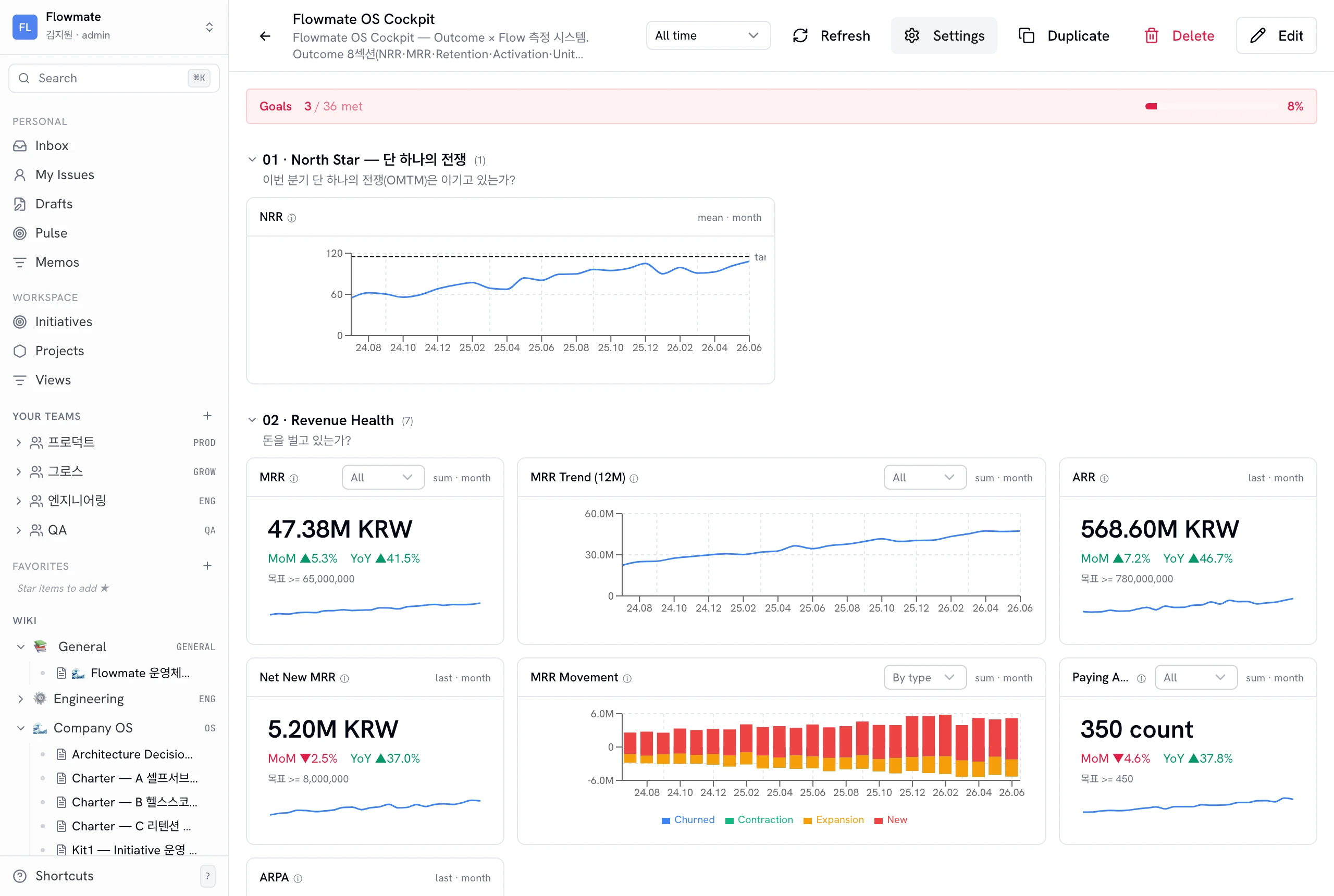
Task: Open the MRR card info icon
Action: click(x=294, y=478)
